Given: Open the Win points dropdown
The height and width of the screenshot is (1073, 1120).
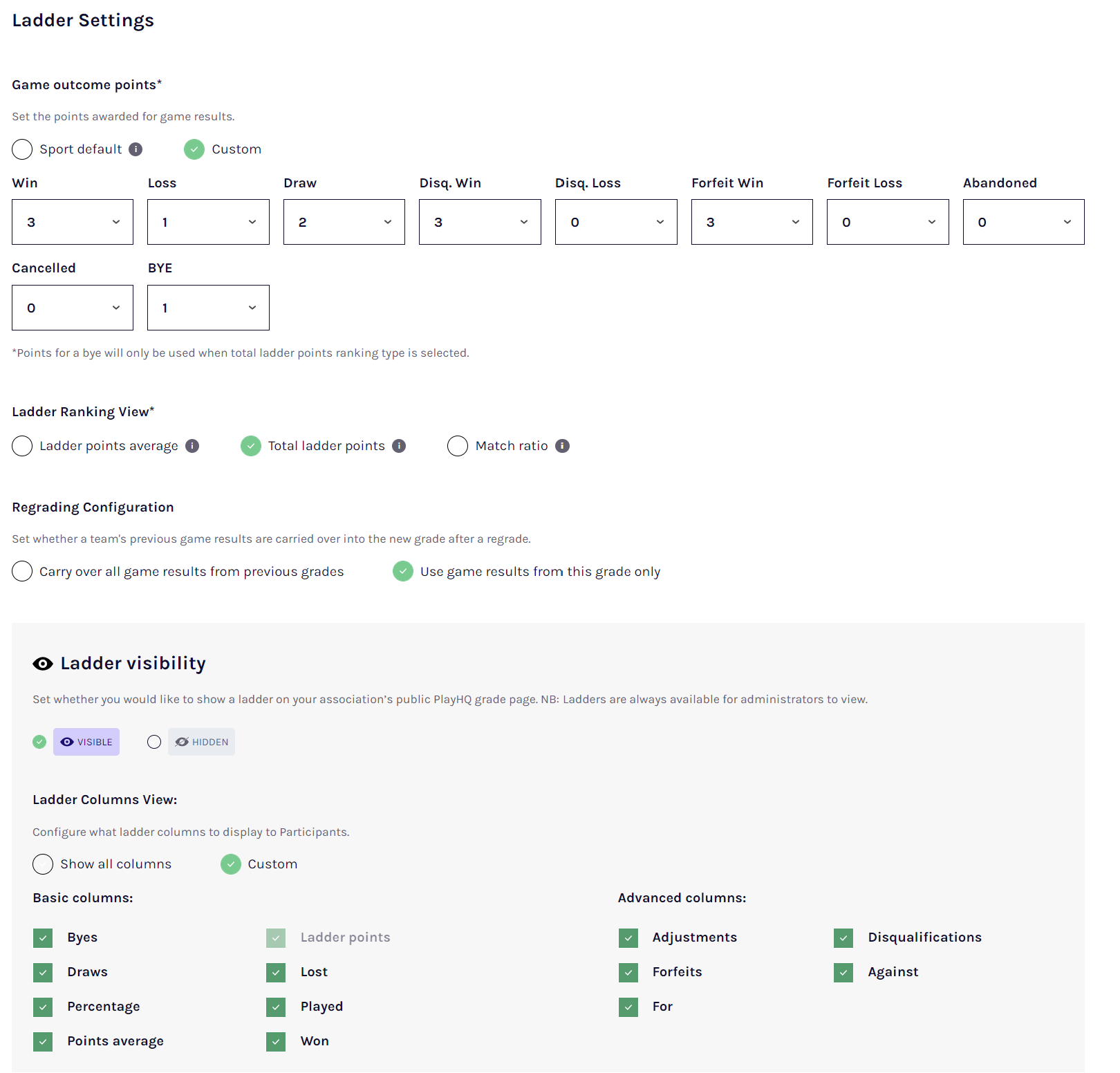Looking at the screenshot, I should (73, 222).
